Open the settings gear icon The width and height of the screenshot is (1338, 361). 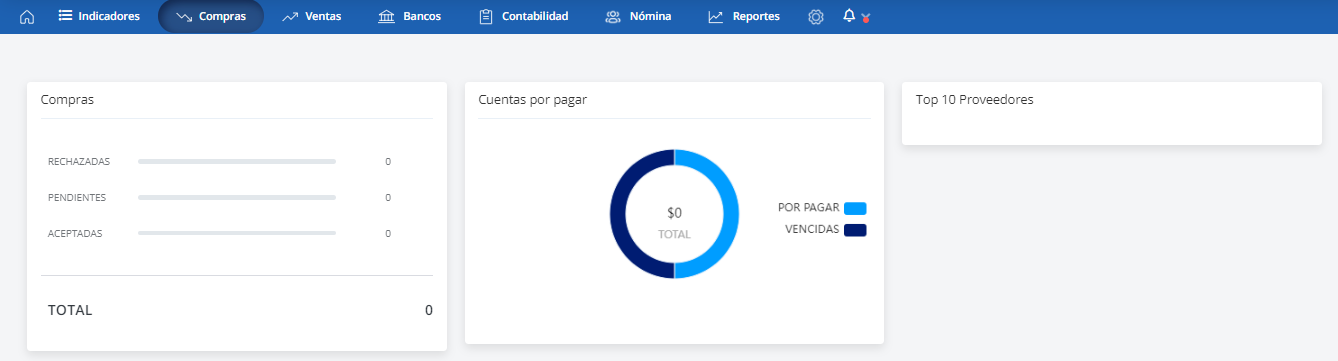click(816, 17)
